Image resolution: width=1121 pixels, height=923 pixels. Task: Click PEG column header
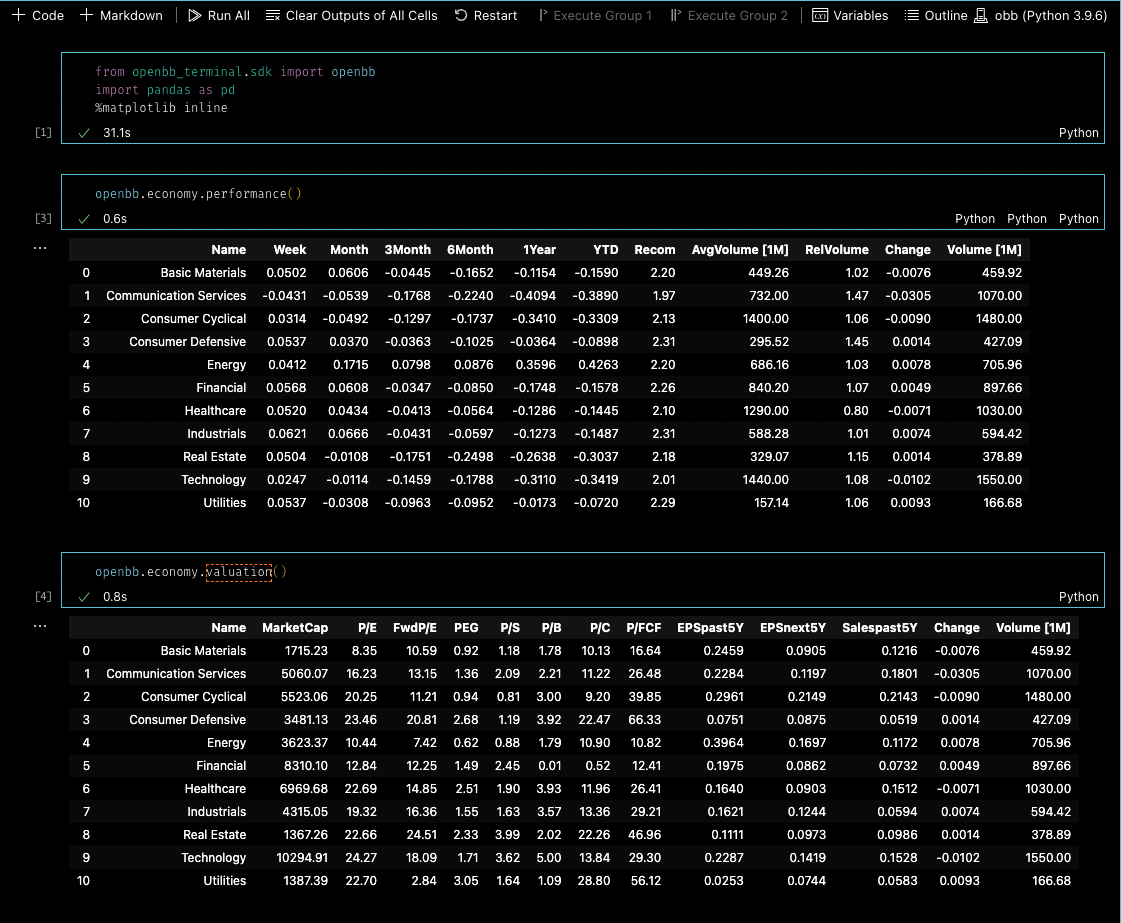coord(466,628)
